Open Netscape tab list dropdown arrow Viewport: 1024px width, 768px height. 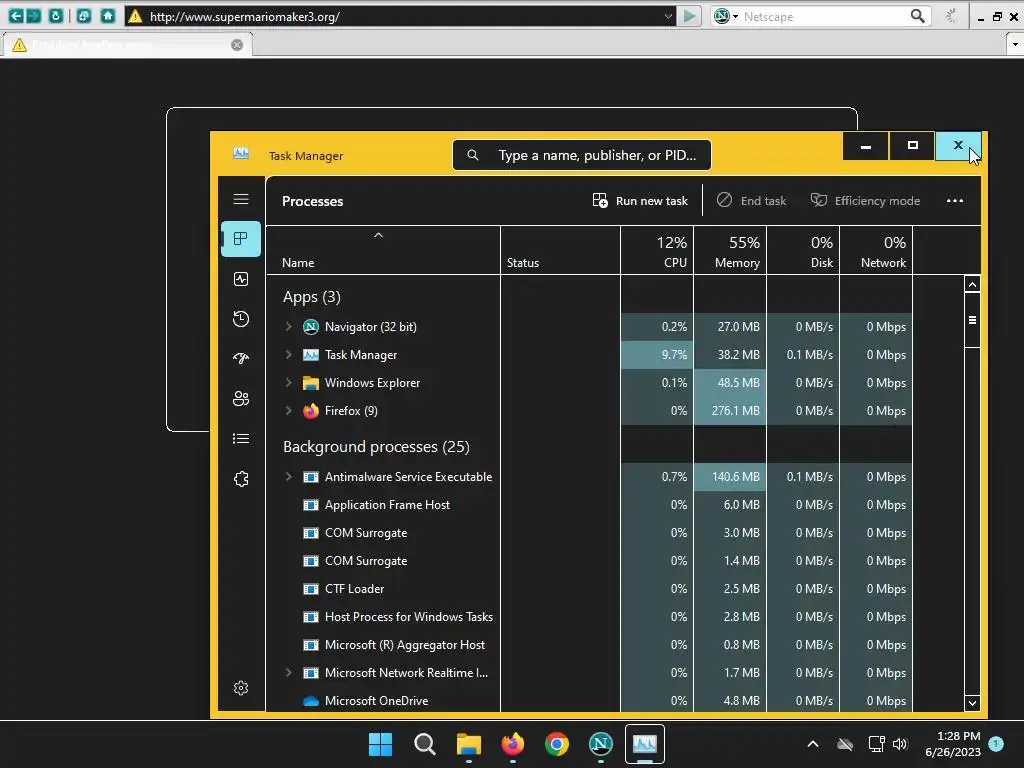coord(1014,44)
